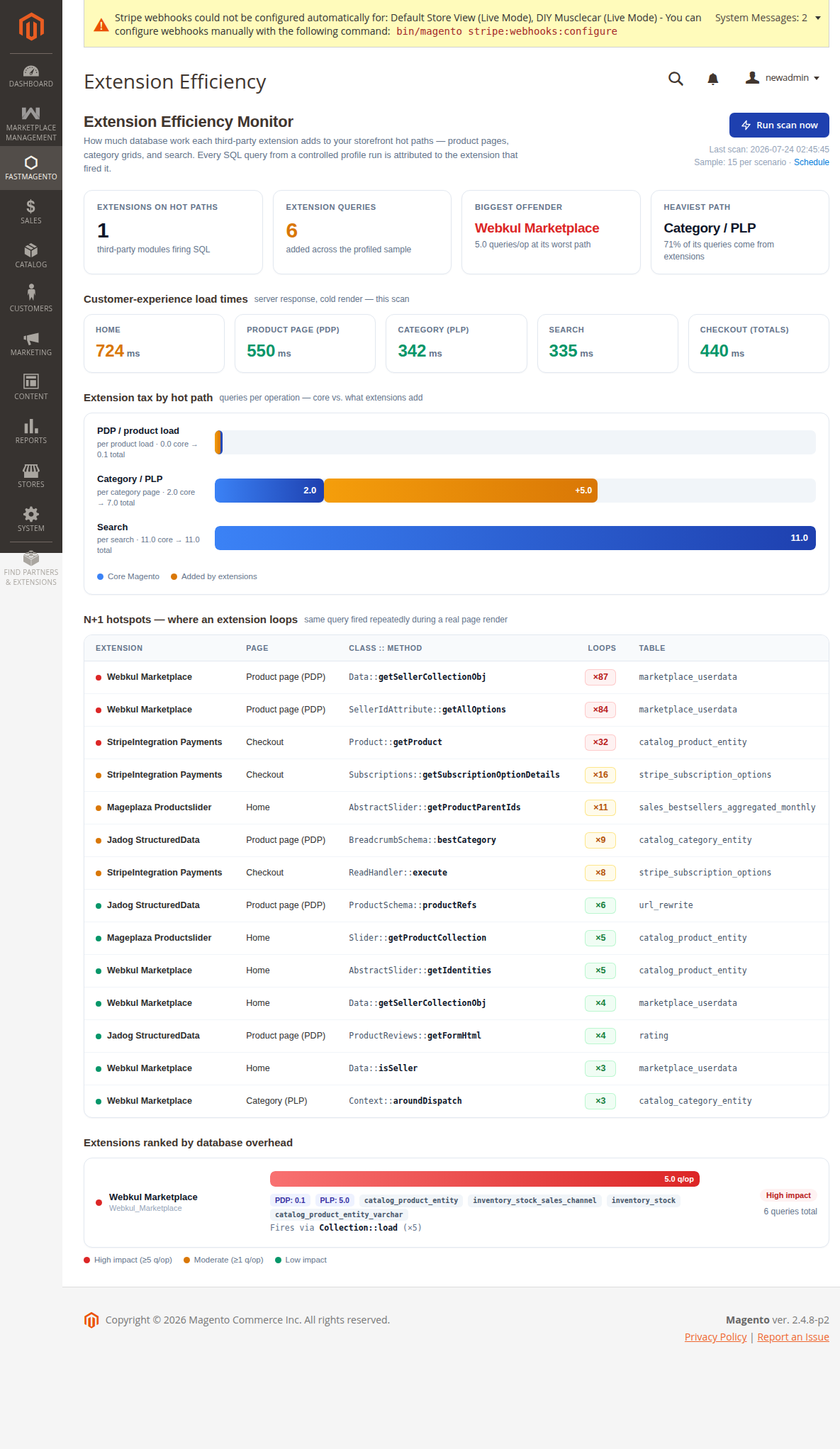
Task: Click the ×16 loops badge
Action: (600, 775)
